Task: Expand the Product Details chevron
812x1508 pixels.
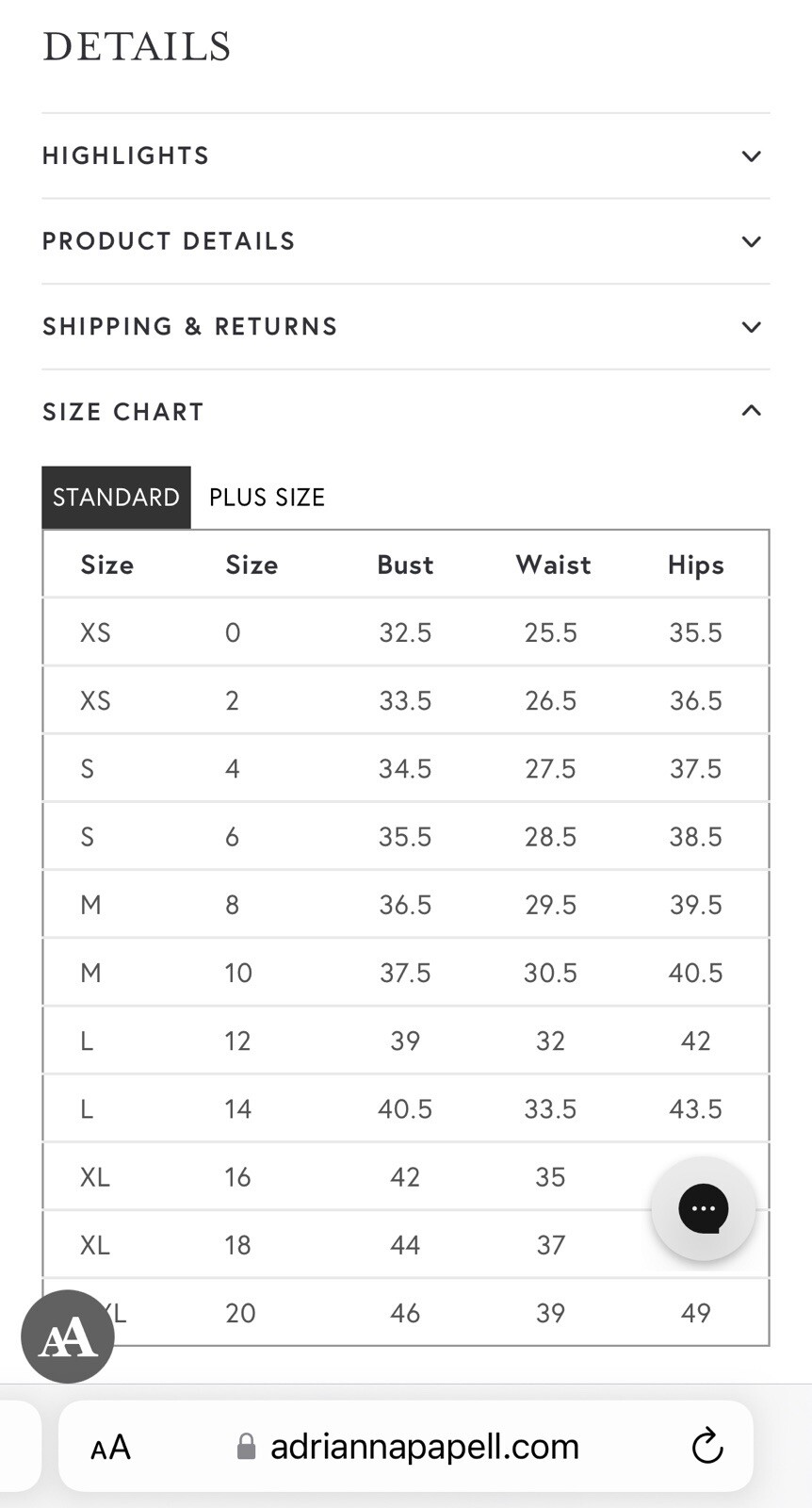Action: point(751,242)
